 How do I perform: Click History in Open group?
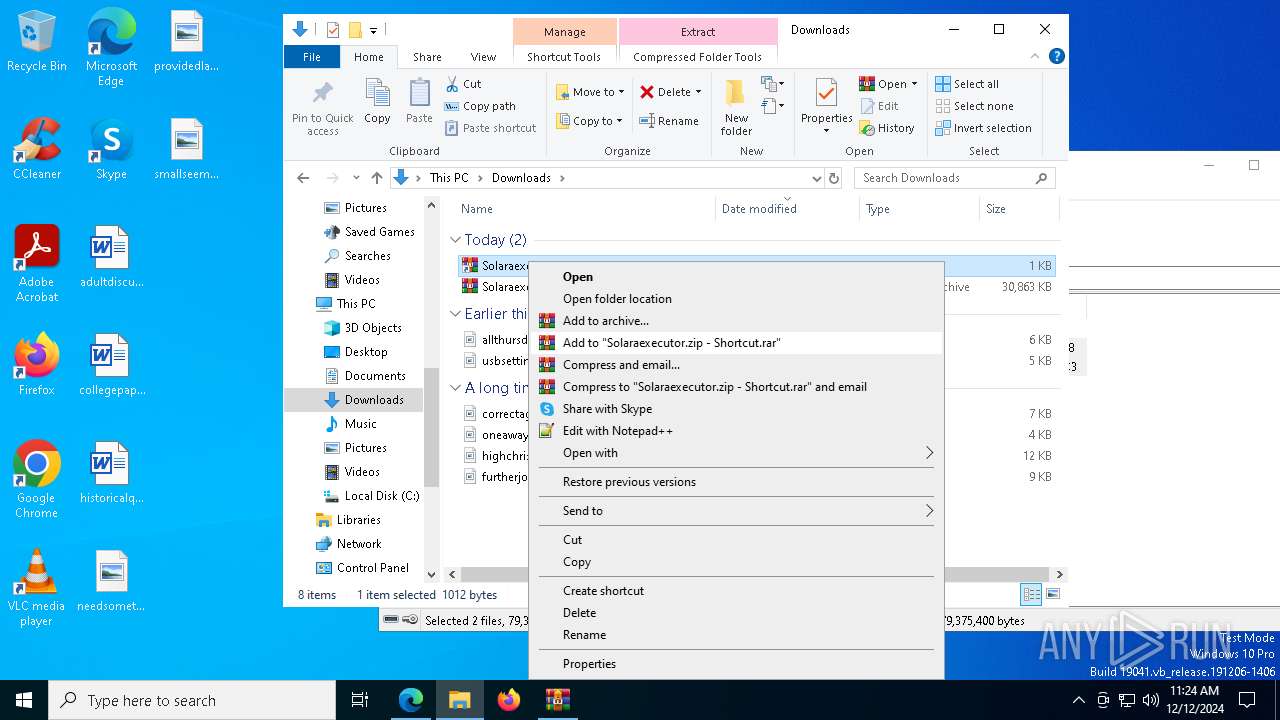(886, 128)
